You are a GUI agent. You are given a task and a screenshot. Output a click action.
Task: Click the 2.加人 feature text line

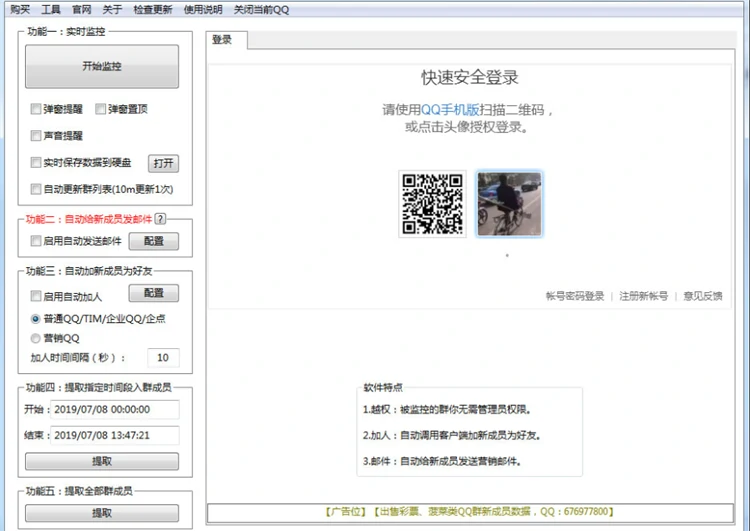pyautogui.click(x=452, y=435)
